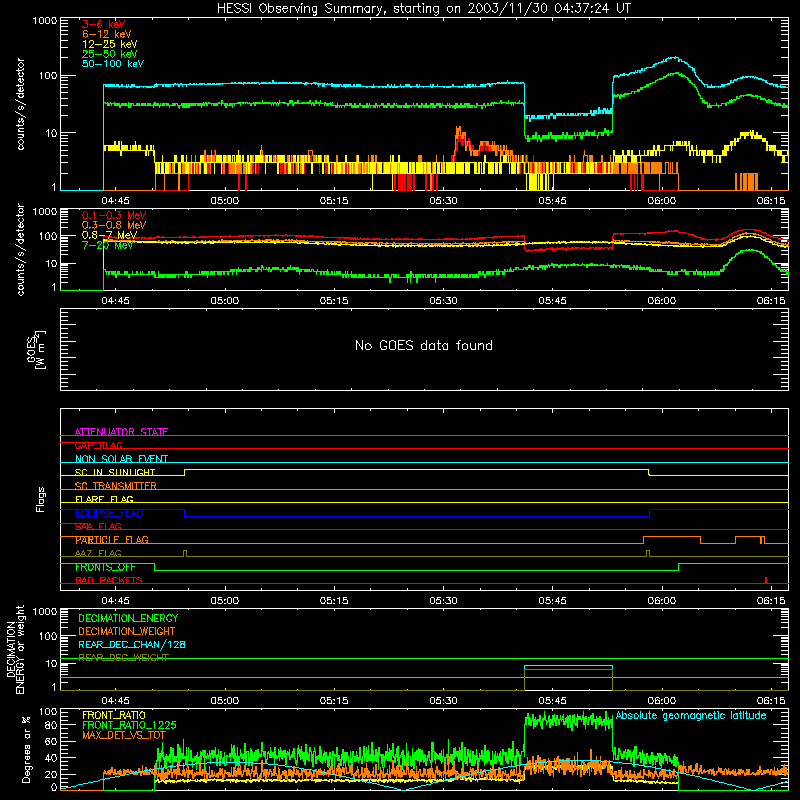Select the 3-6 keV legend label
This screenshot has width=800, height=800.
point(104,24)
